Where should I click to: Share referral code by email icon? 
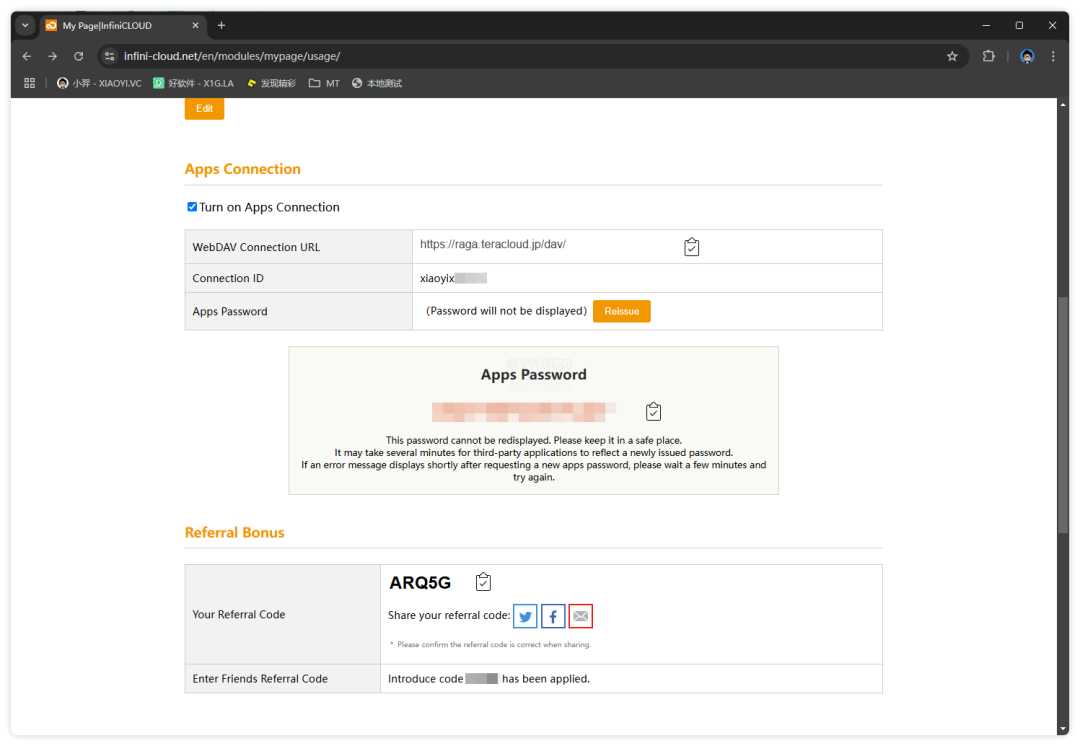click(x=580, y=616)
